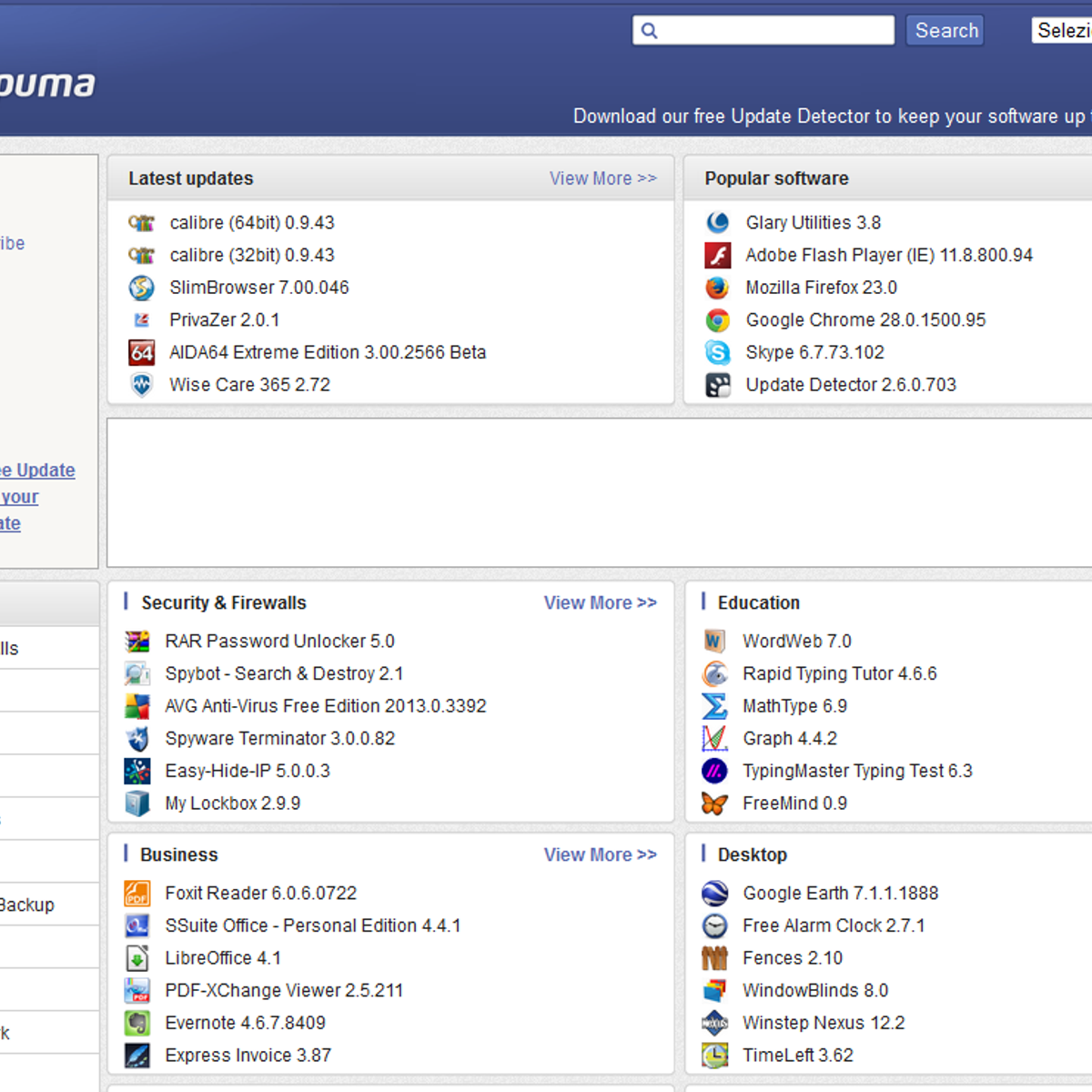Select the Easy-Hide-IP icon
Screen dimensions: 1092x1092
[x=136, y=771]
